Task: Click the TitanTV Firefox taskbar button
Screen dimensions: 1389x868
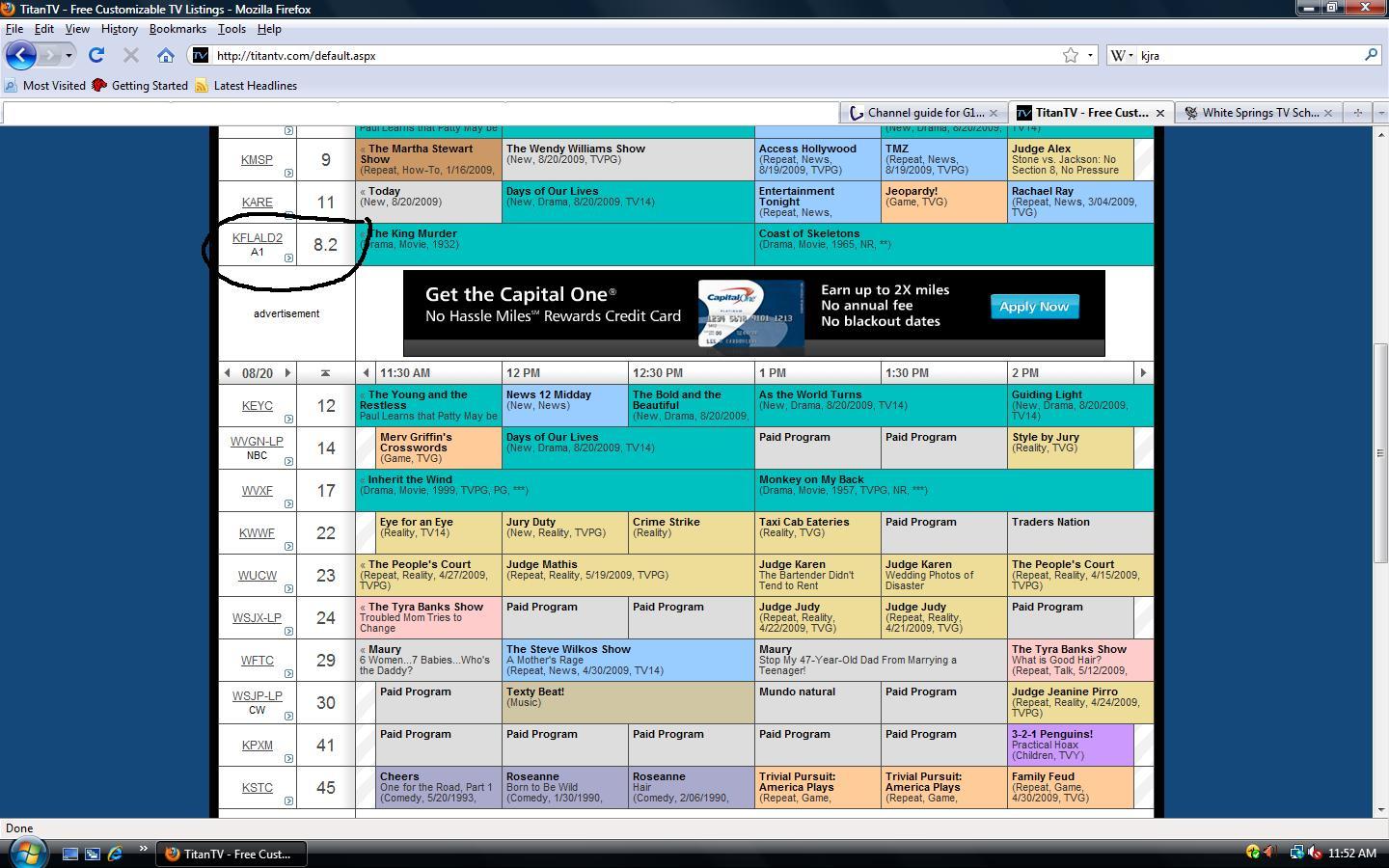Action: (x=231, y=854)
